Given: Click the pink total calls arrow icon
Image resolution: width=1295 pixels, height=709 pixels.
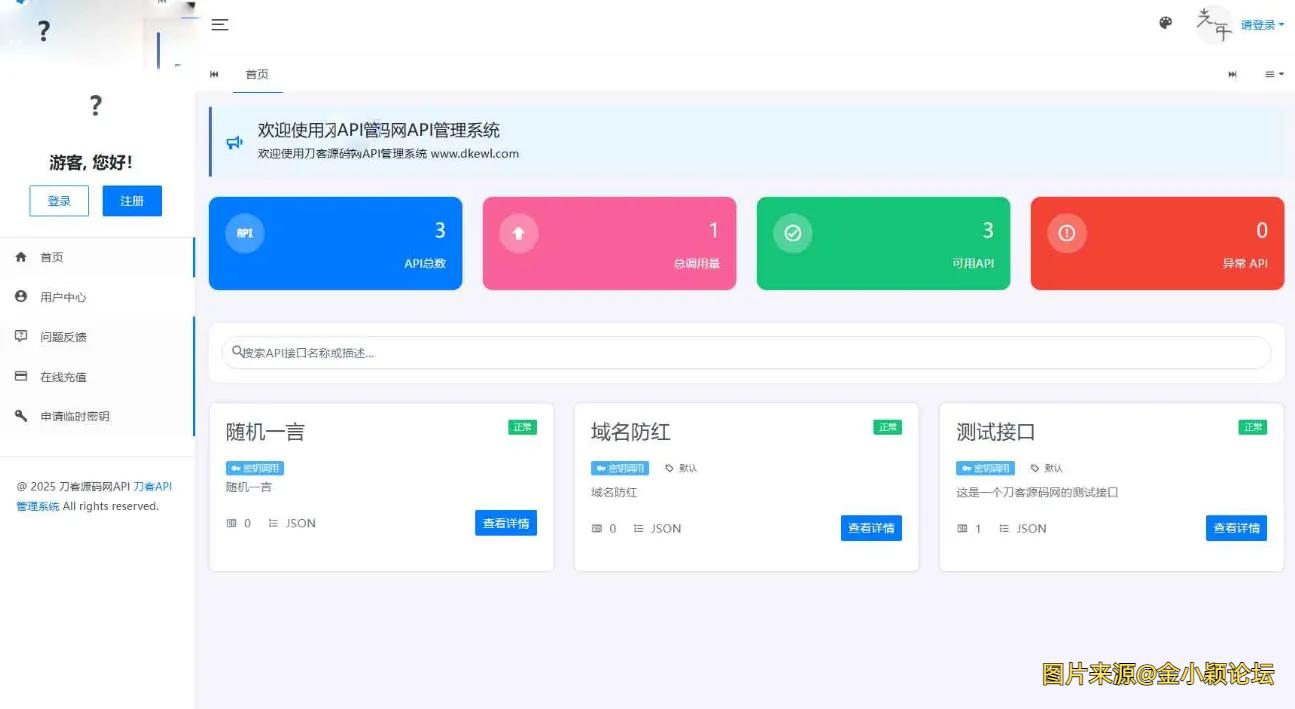Looking at the screenshot, I should click(519, 233).
